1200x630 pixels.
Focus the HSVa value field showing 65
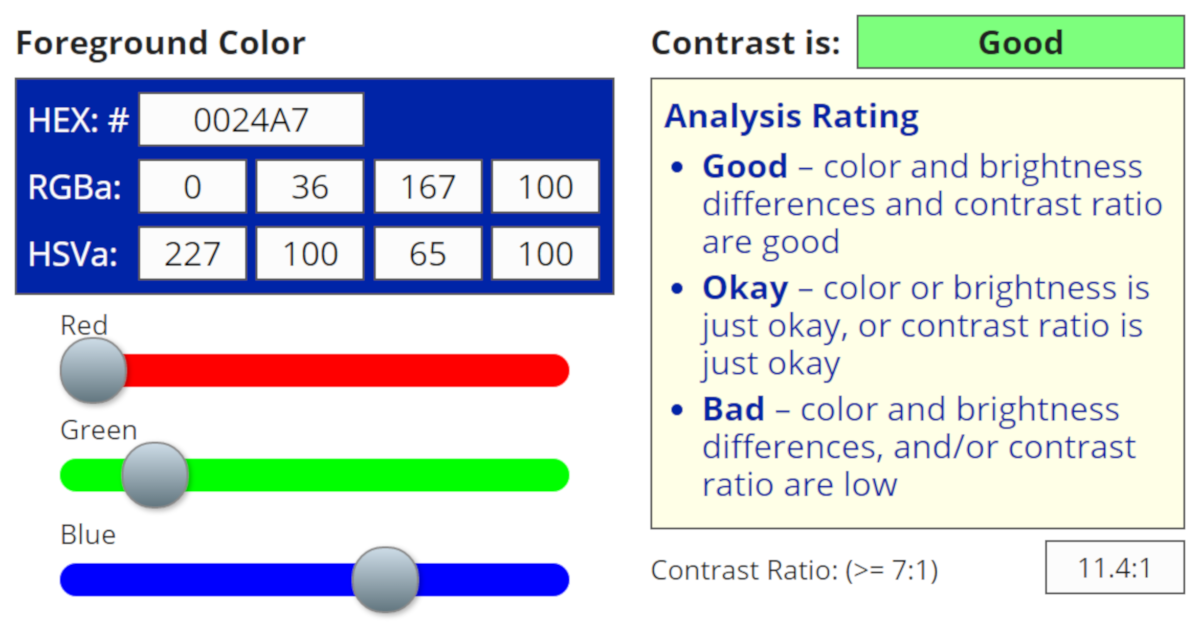pyautogui.click(x=428, y=254)
